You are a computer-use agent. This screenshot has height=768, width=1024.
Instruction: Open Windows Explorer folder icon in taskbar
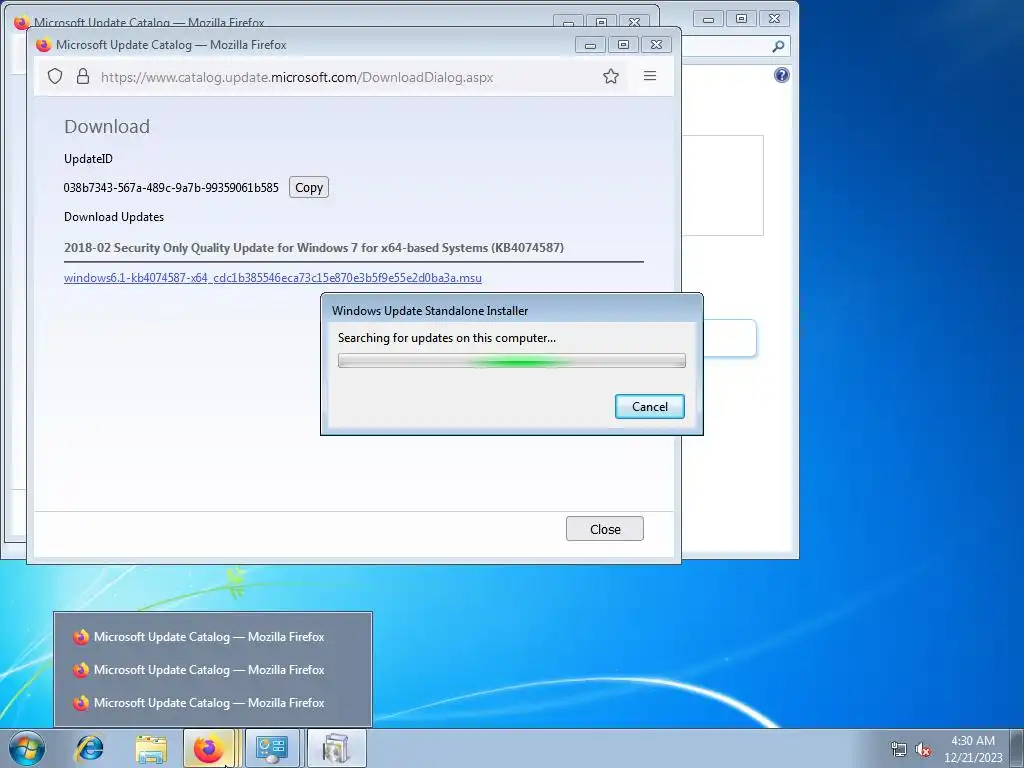coord(151,749)
